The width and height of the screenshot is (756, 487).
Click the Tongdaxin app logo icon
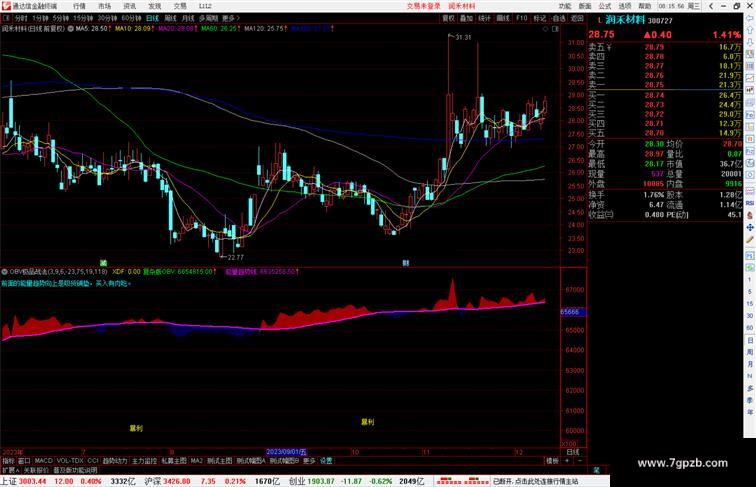[x=6, y=6]
